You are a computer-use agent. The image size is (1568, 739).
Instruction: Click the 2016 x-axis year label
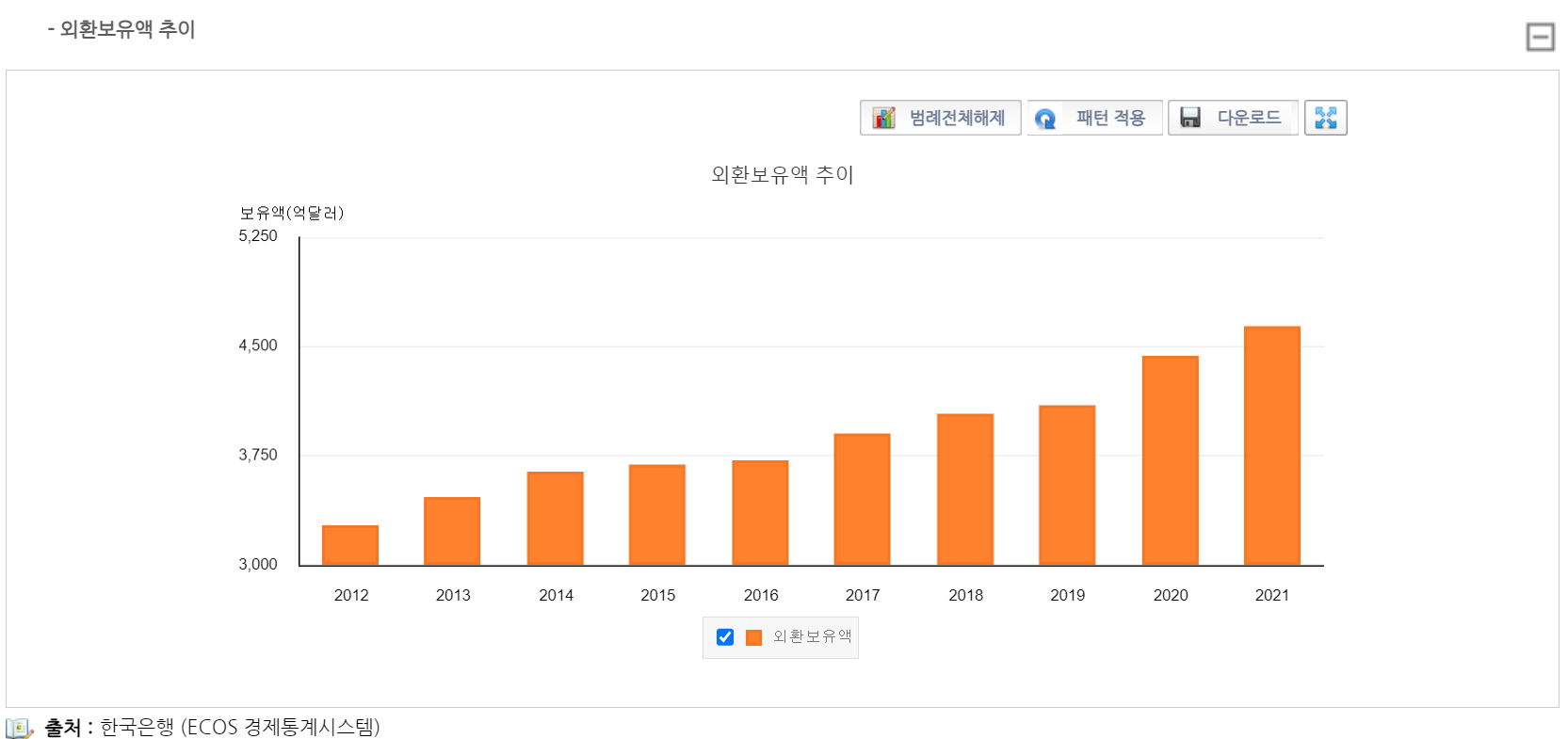(761, 595)
